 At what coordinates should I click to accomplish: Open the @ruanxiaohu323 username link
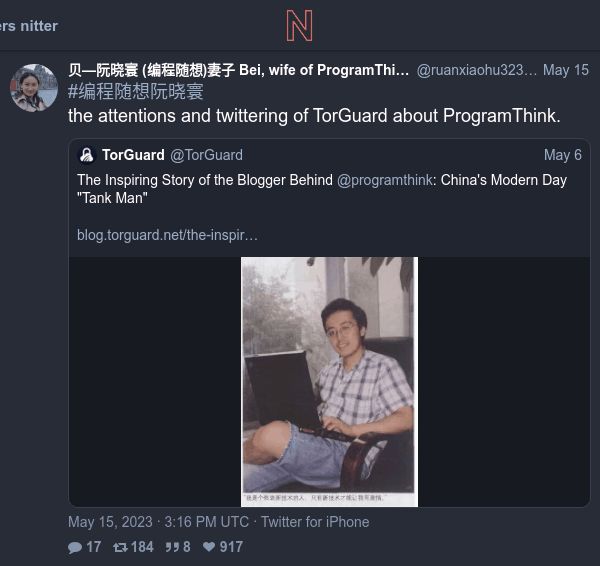(476, 70)
